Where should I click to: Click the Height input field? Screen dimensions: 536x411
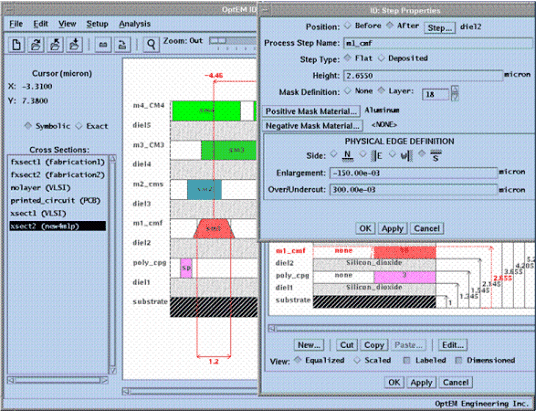tap(423, 76)
